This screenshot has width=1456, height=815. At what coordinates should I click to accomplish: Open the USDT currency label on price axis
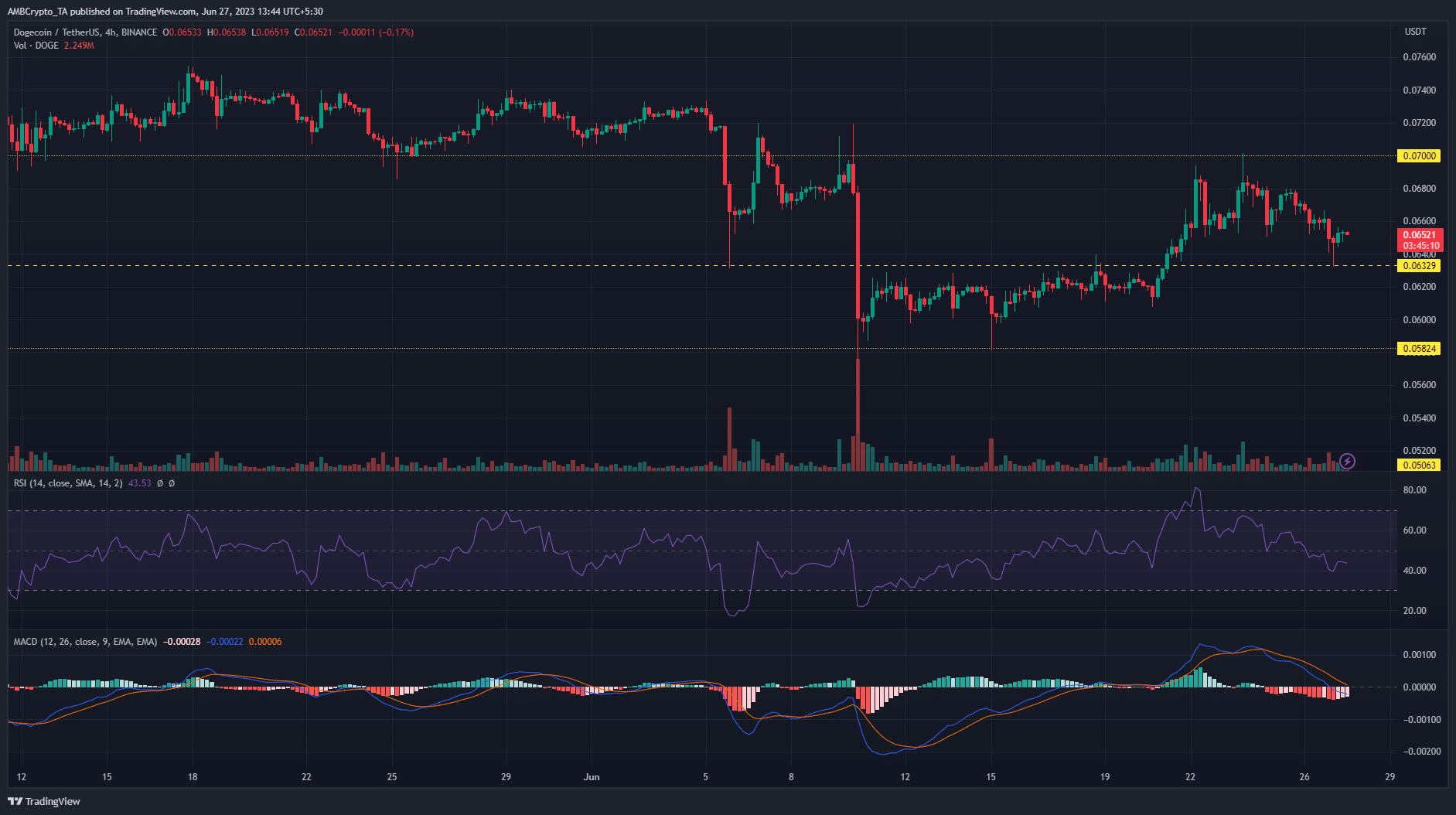click(1415, 32)
